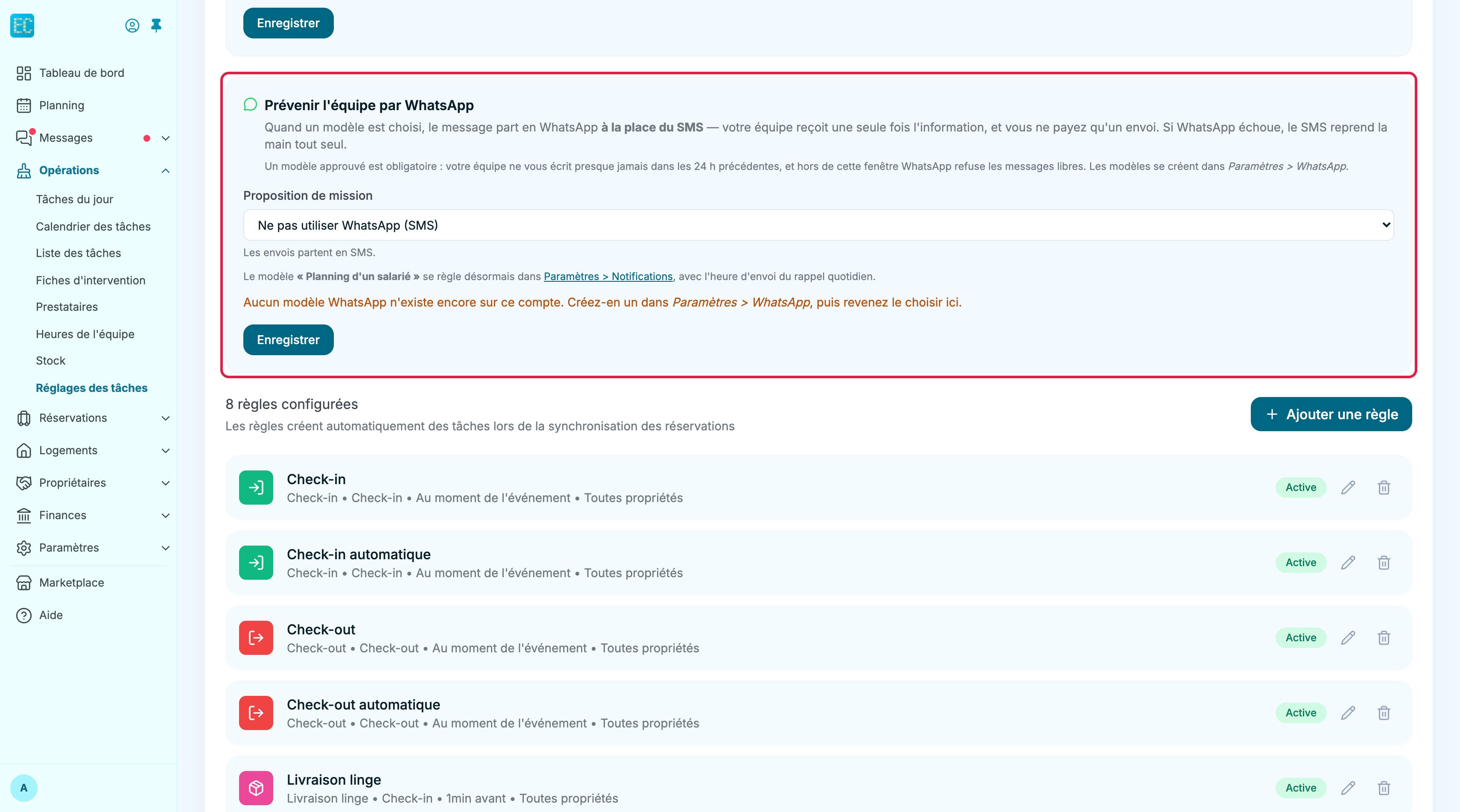Viewport: 1460px width, 812px height.
Task: Edit the Livraison linge rule
Action: 1348,788
